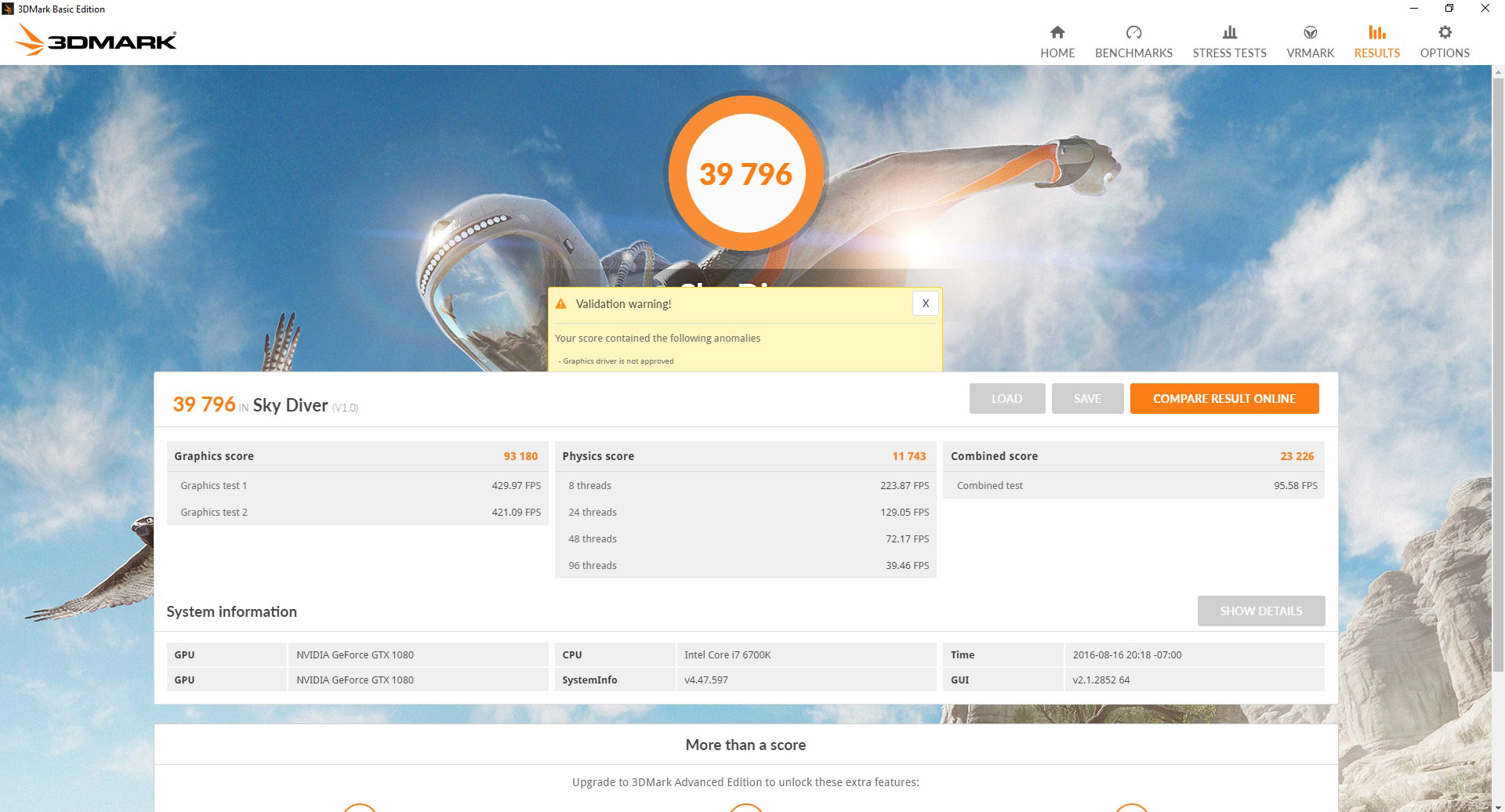
Task: Click the vertical scrollbar up arrow
Action: tap(1498, 71)
